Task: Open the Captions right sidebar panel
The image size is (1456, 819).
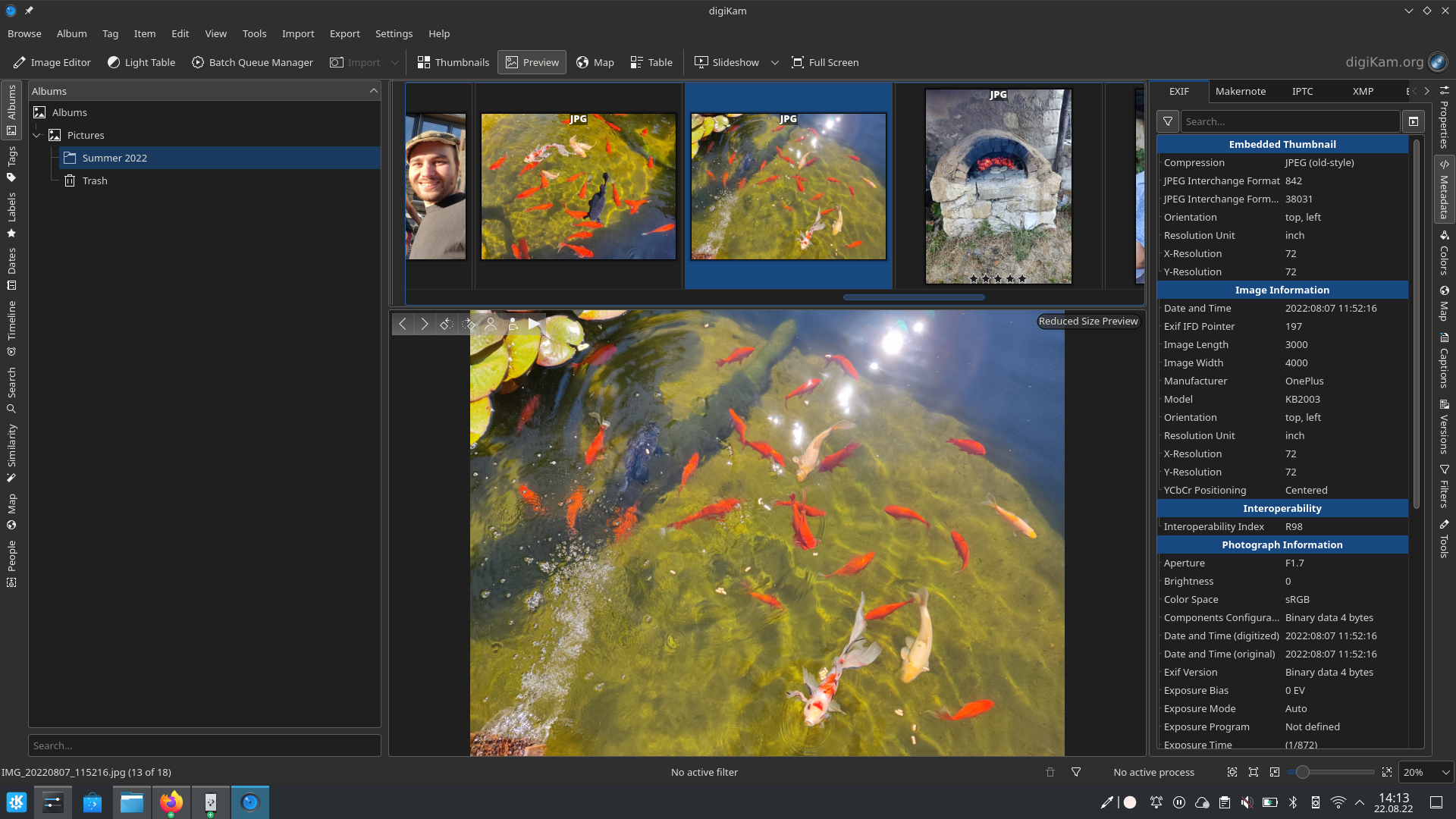Action: tap(1444, 359)
